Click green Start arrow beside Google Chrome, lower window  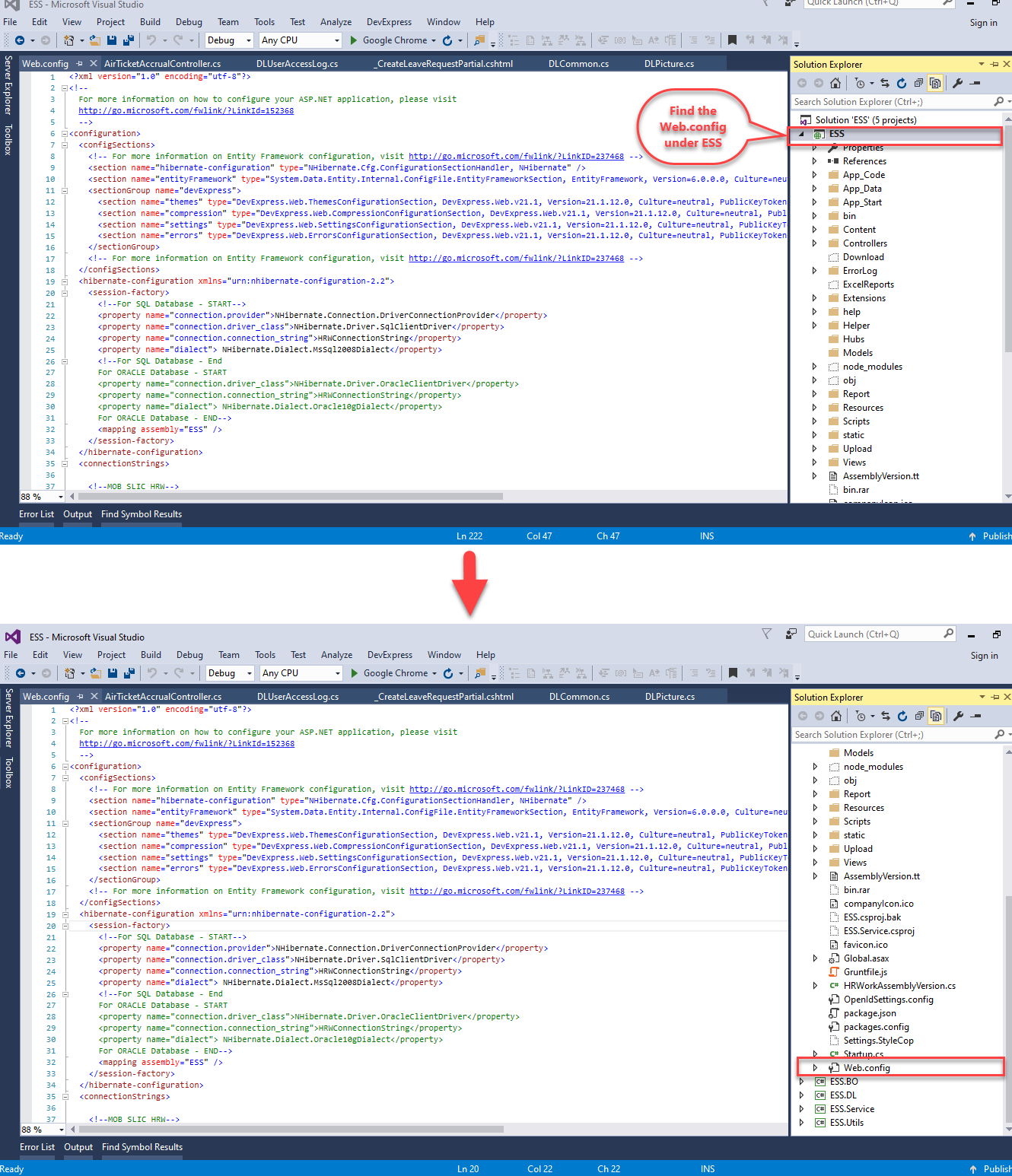[x=355, y=673]
